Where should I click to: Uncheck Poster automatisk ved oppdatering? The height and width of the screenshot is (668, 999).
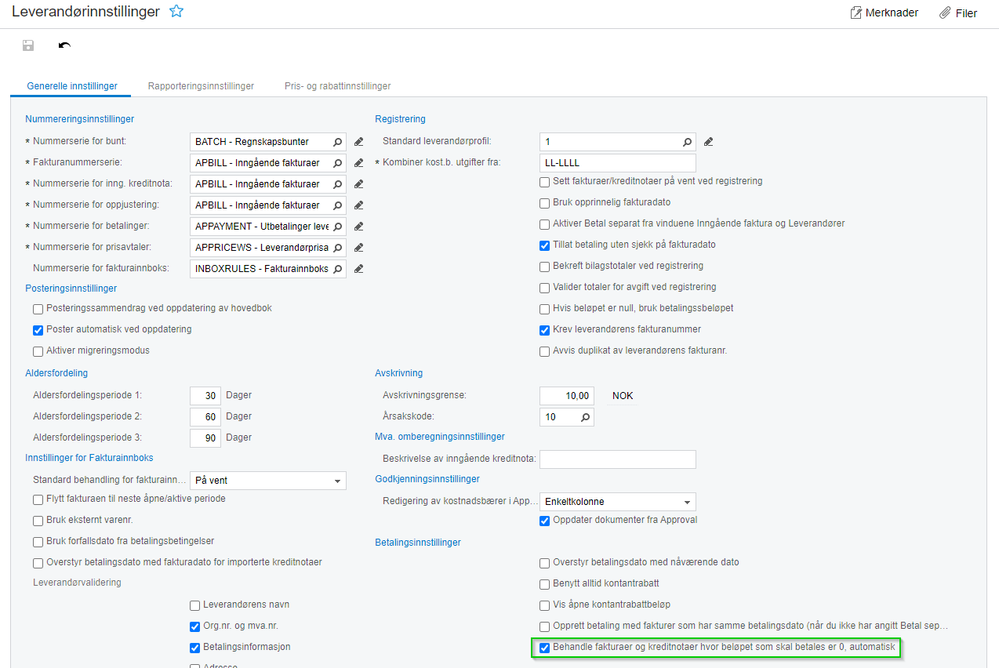(x=38, y=330)
